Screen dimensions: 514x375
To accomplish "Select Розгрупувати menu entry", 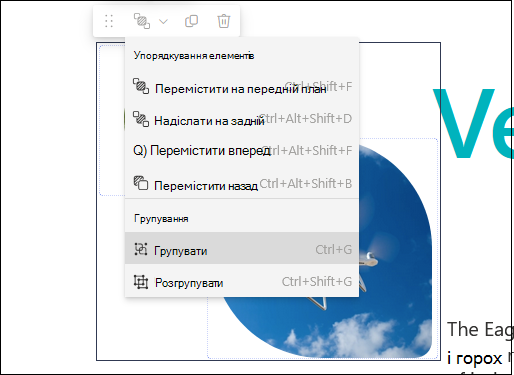I will pos(242,281).
